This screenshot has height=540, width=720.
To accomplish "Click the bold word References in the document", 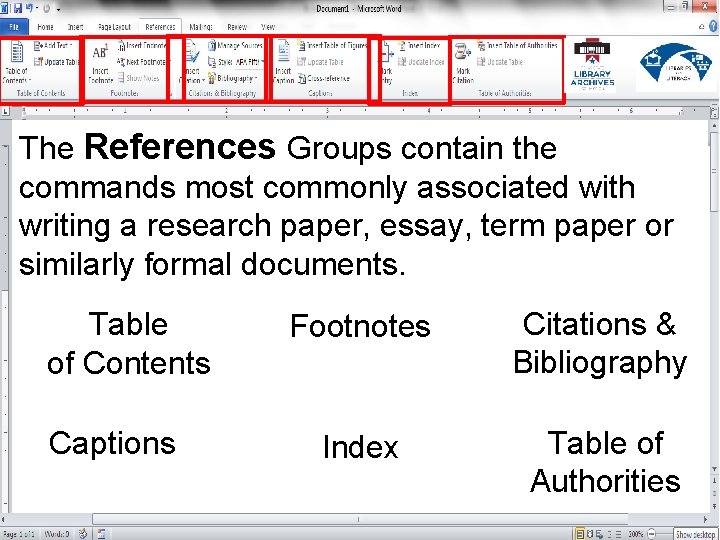I will [x=180, y=147].
